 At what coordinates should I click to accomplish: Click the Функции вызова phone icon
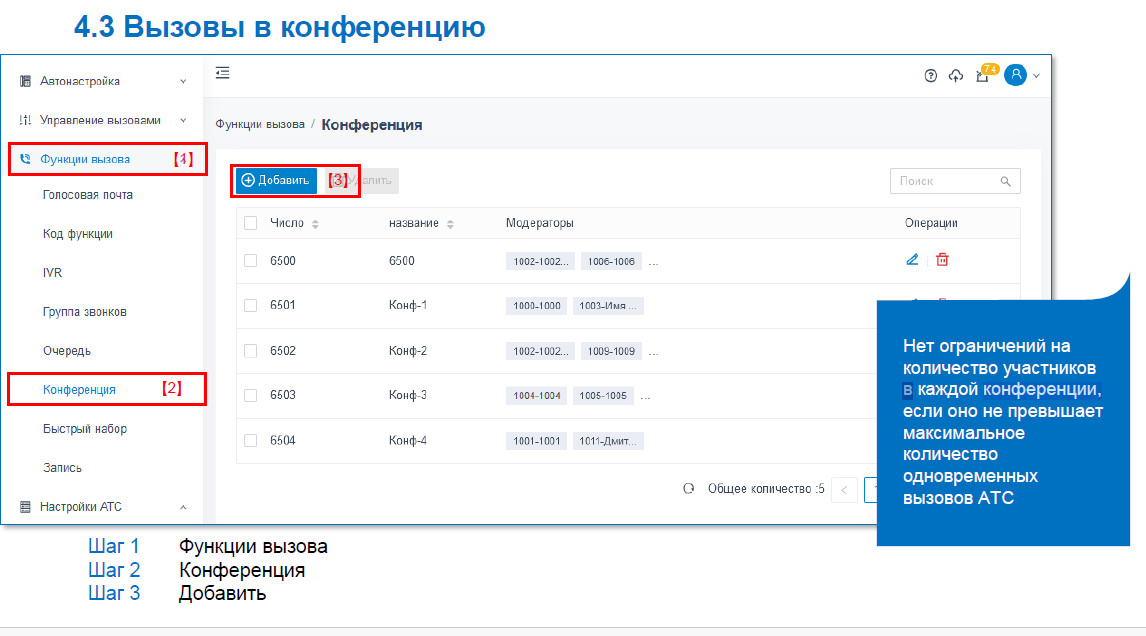[26, 159]
